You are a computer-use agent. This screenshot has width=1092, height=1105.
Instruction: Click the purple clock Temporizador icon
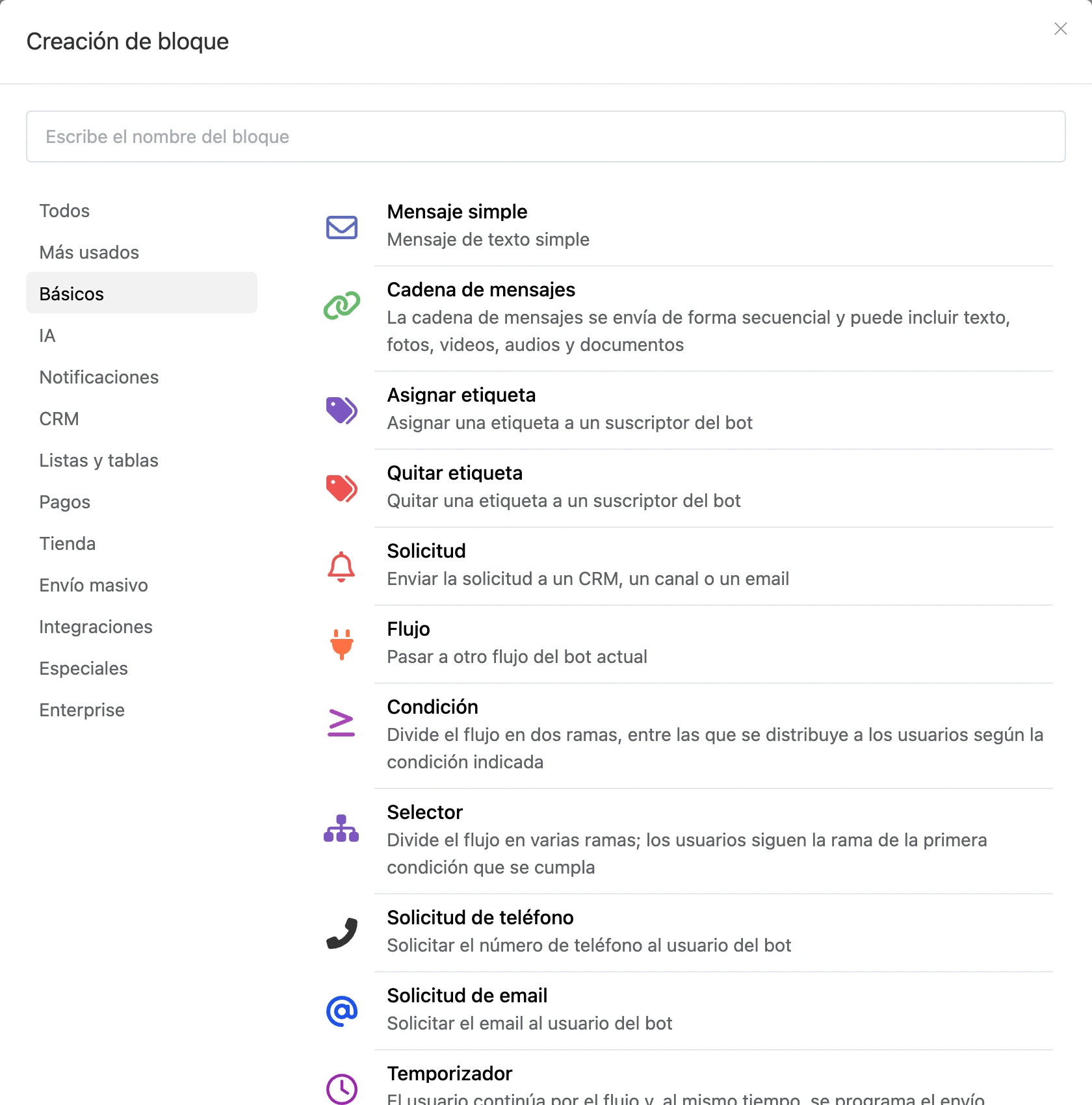[x=341, y=1089]
